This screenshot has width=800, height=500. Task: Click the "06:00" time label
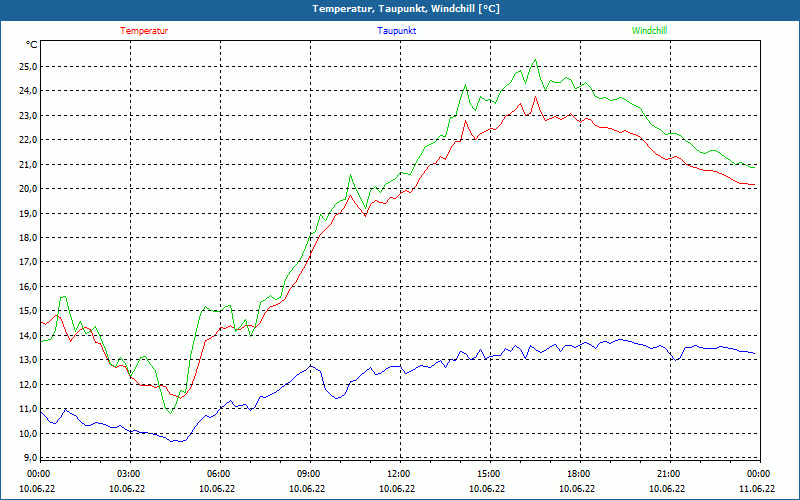(x=218, y=474)
